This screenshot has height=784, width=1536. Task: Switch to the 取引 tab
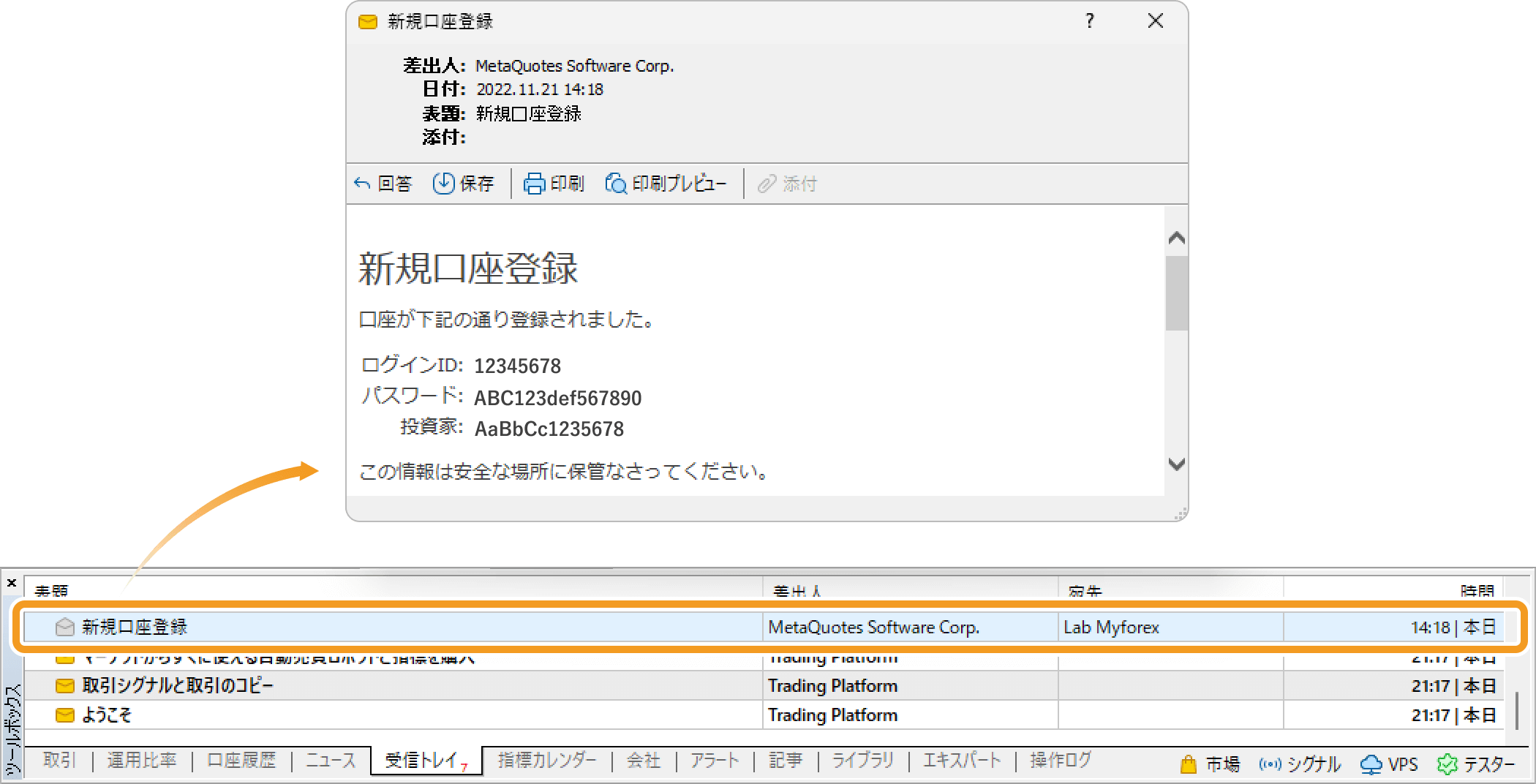coord(59,761)
